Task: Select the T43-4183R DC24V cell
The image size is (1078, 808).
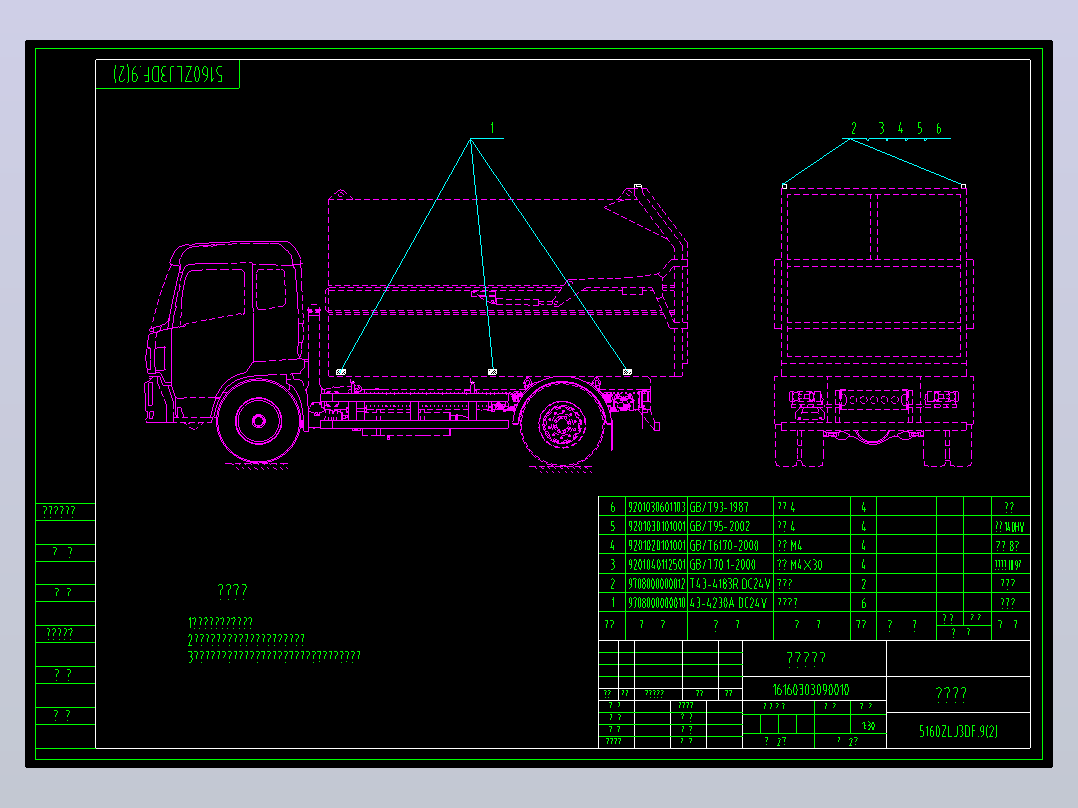Action: click(729, 584)
